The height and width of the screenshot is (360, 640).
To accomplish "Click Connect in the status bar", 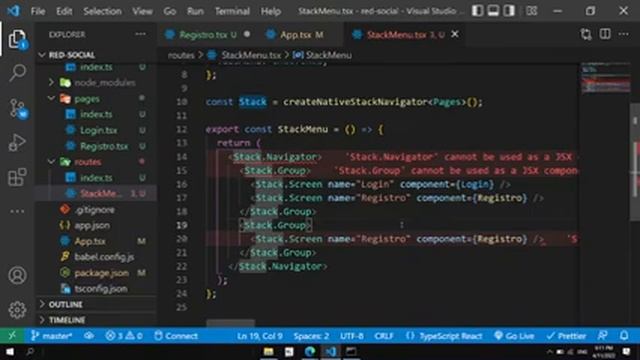I will click(x=176, y=336).
